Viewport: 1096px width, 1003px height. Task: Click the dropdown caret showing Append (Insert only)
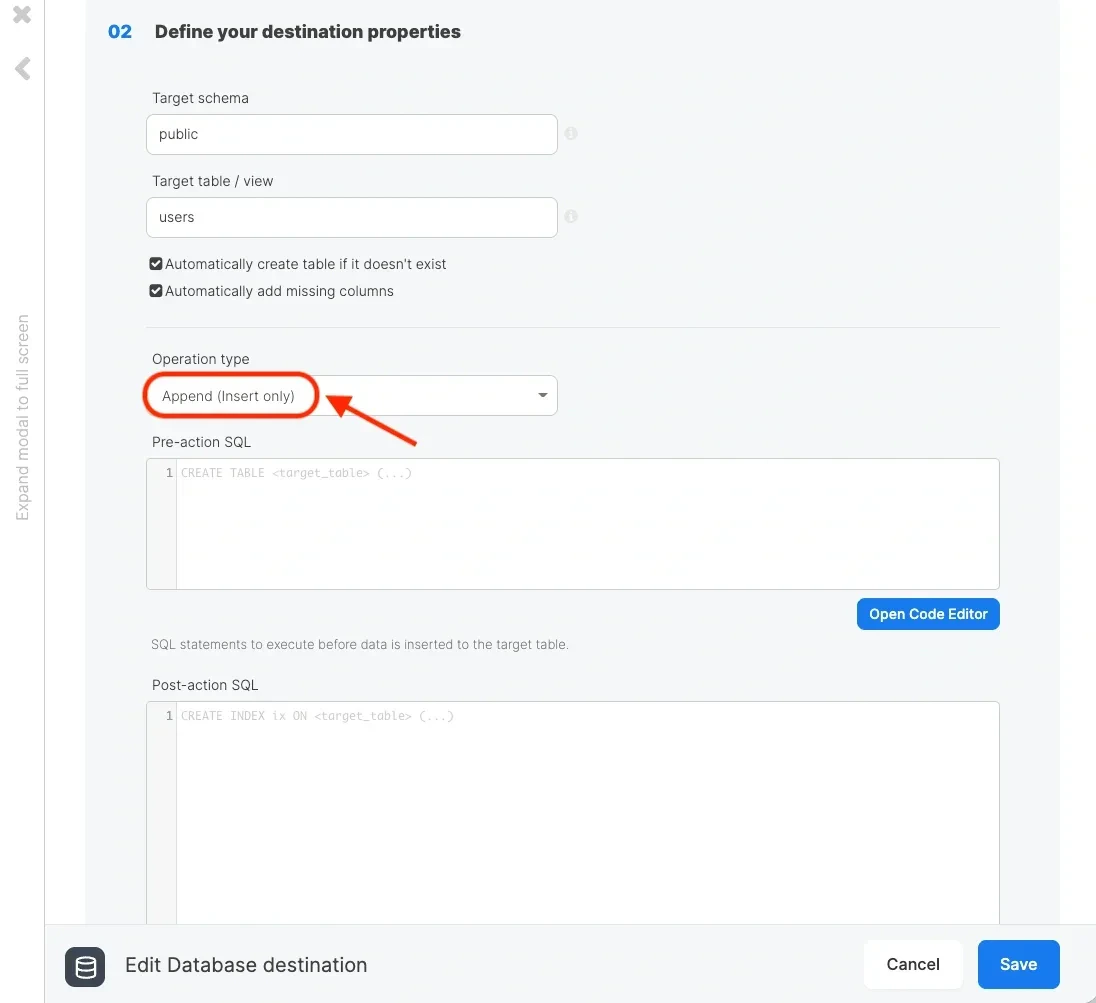pos(541,395)
